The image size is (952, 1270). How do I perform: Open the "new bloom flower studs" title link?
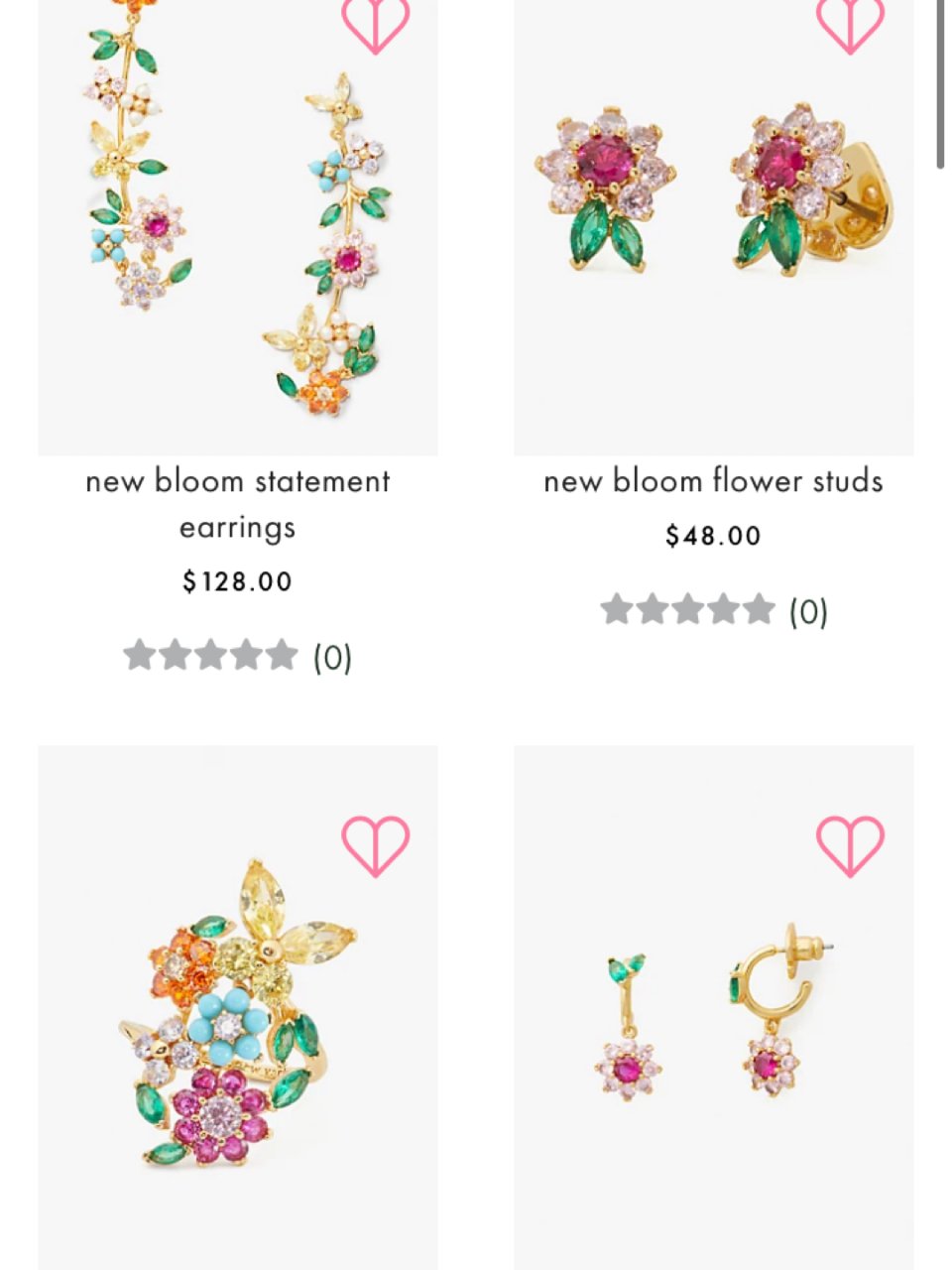tap(714, 482)
